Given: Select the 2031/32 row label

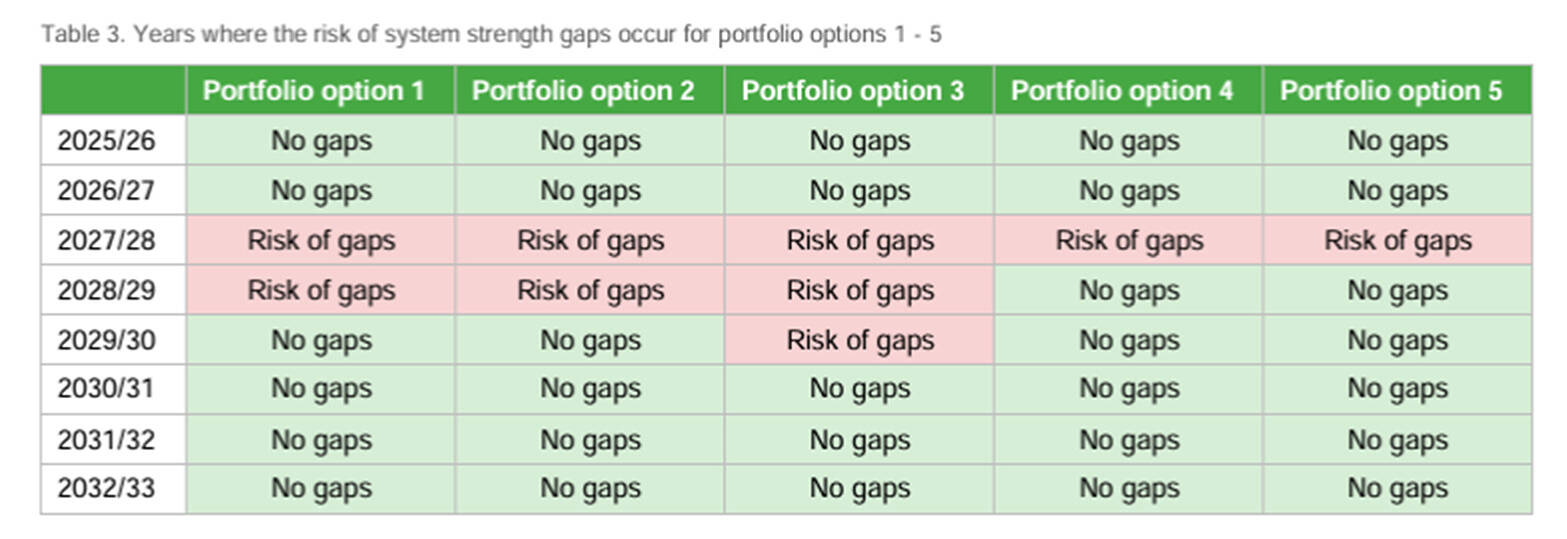Looking at the screenshot, I should point(108,440).
